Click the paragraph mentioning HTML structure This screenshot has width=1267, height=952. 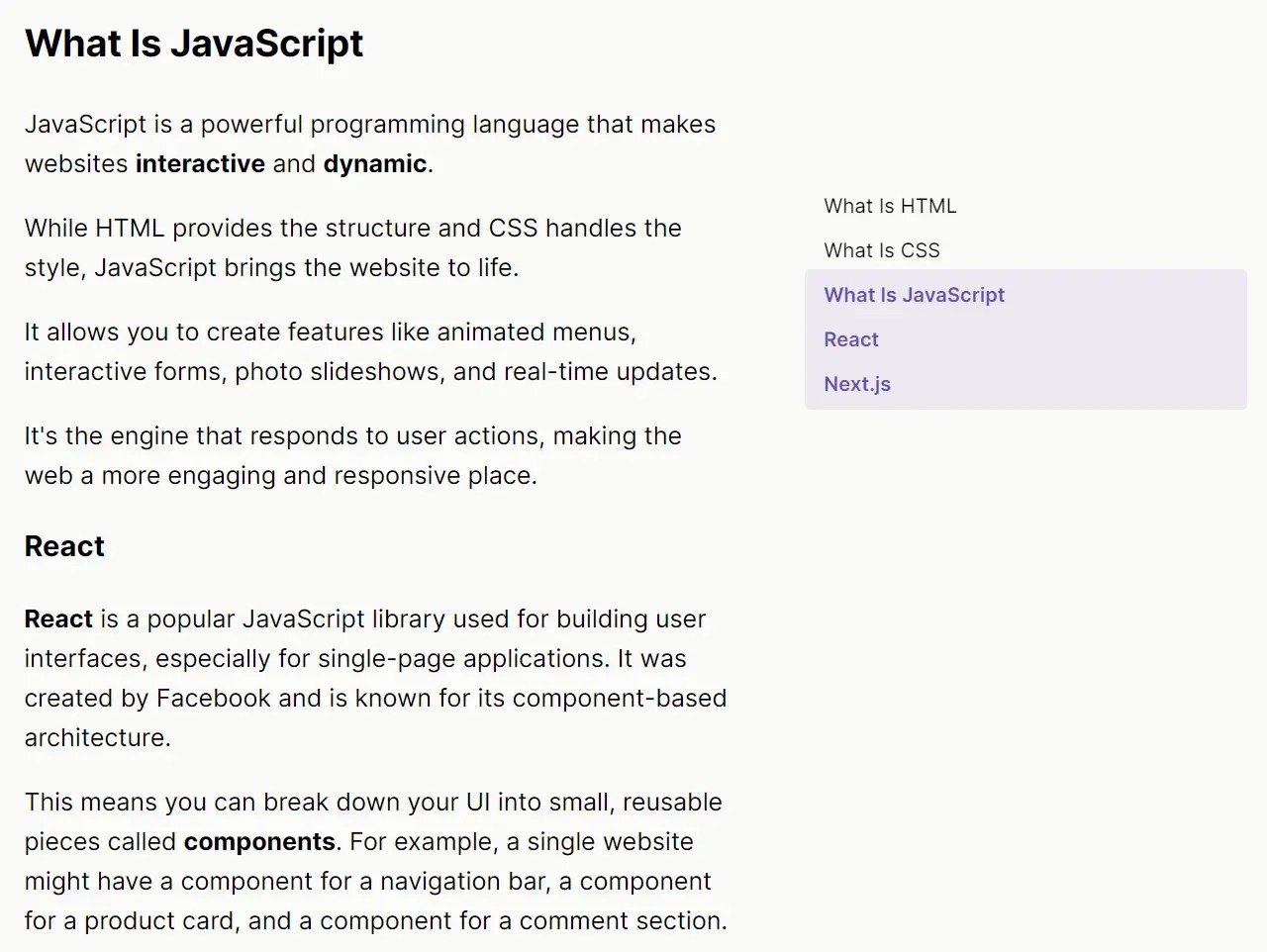coord(352,247)
